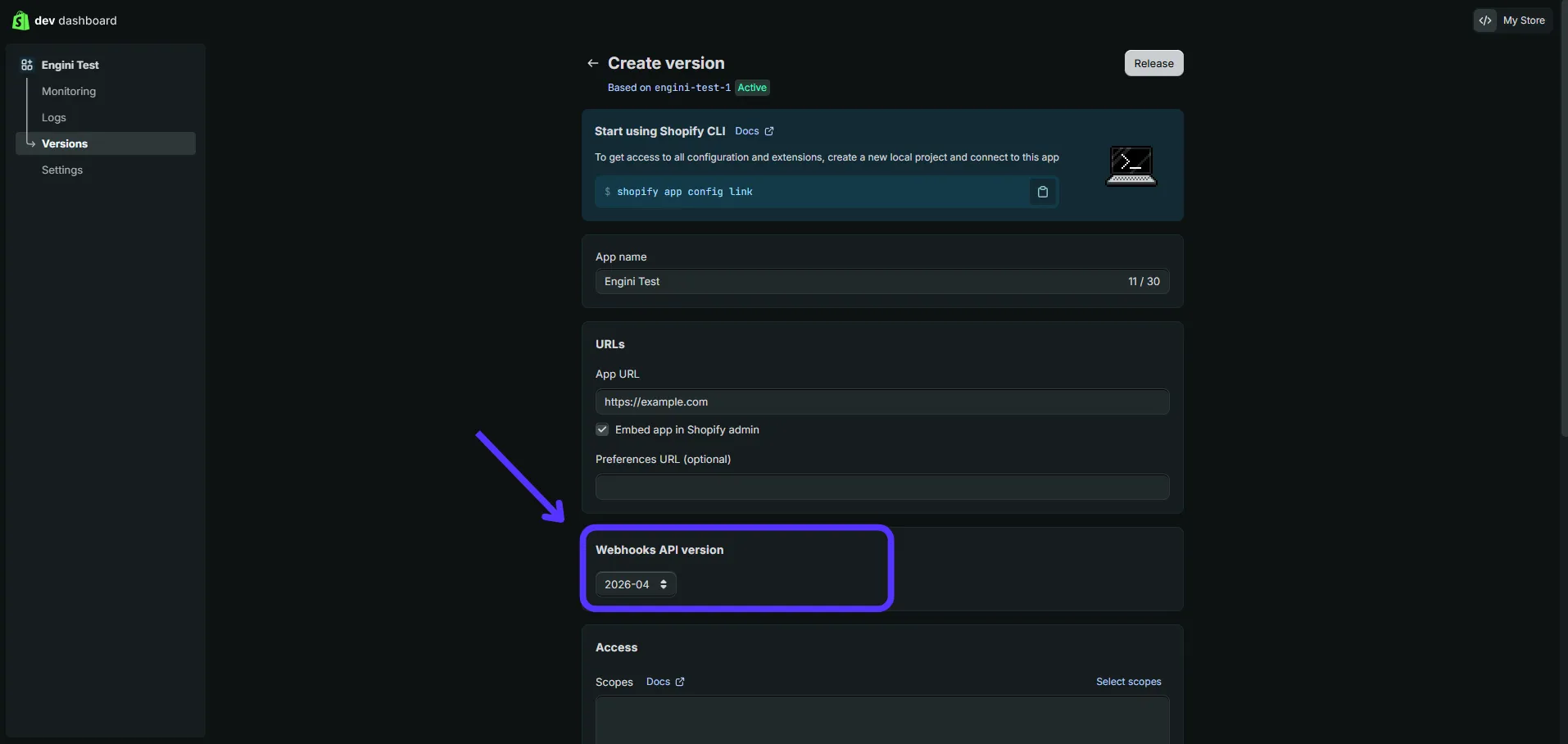Image resolution: width=1568 pixels, height=744 pixels.
Task: Open the My Store menu
Action: (x=1512, y=20)
